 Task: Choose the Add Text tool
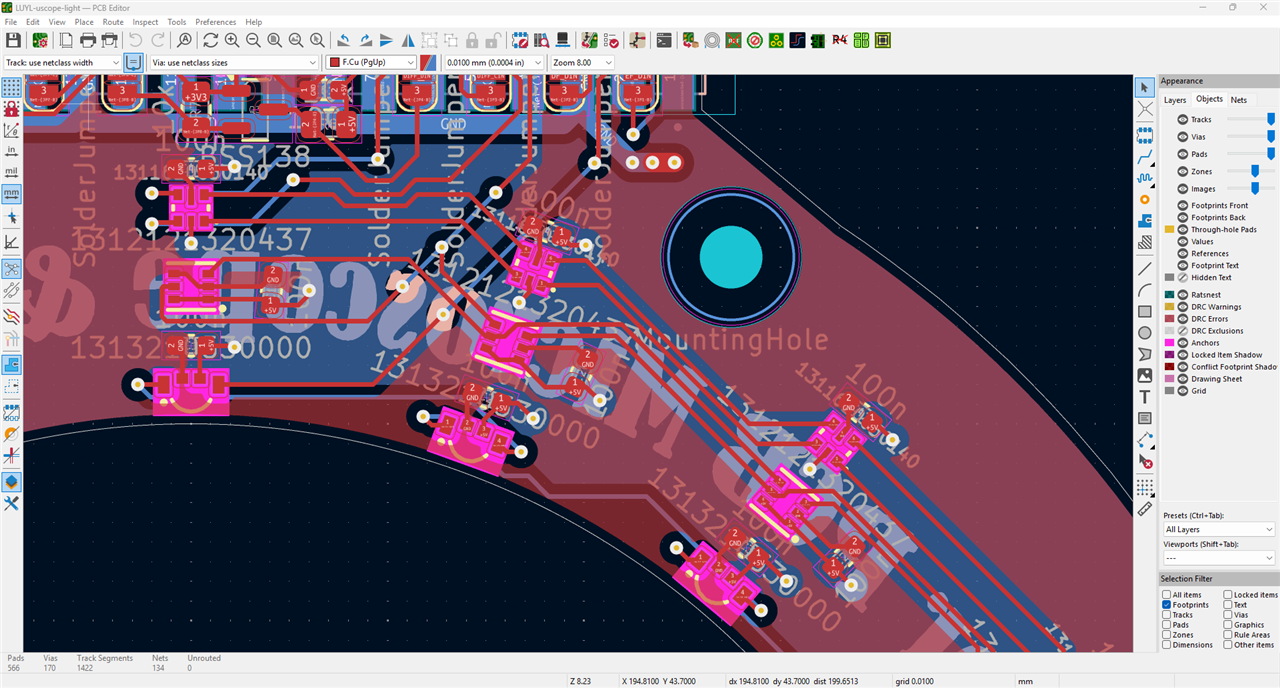1145,397
